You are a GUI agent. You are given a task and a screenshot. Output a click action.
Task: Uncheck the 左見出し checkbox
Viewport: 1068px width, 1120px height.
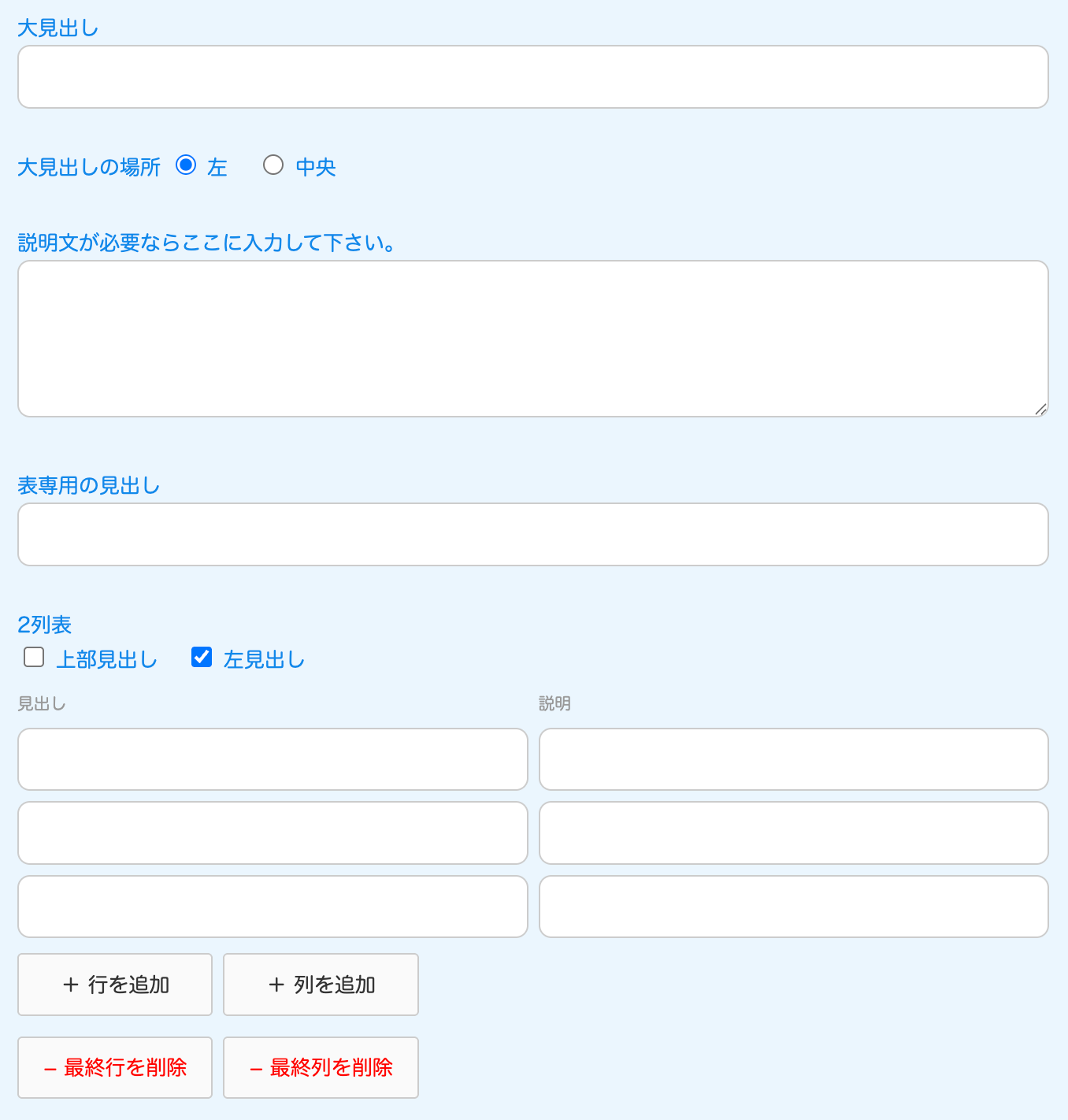(x=202, y=658)
